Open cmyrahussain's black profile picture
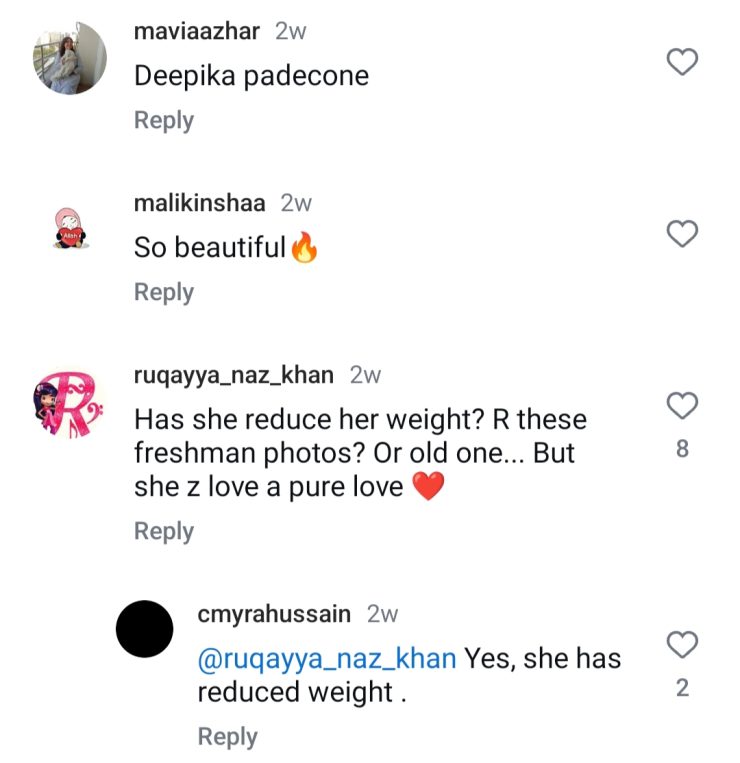Screen dimensions: 740x763 (x=145, y=629)
